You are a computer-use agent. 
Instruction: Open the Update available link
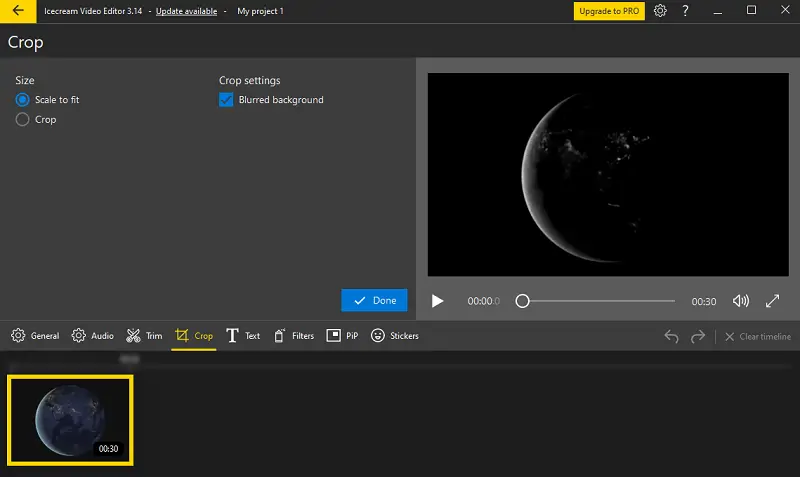pos(186,11)
